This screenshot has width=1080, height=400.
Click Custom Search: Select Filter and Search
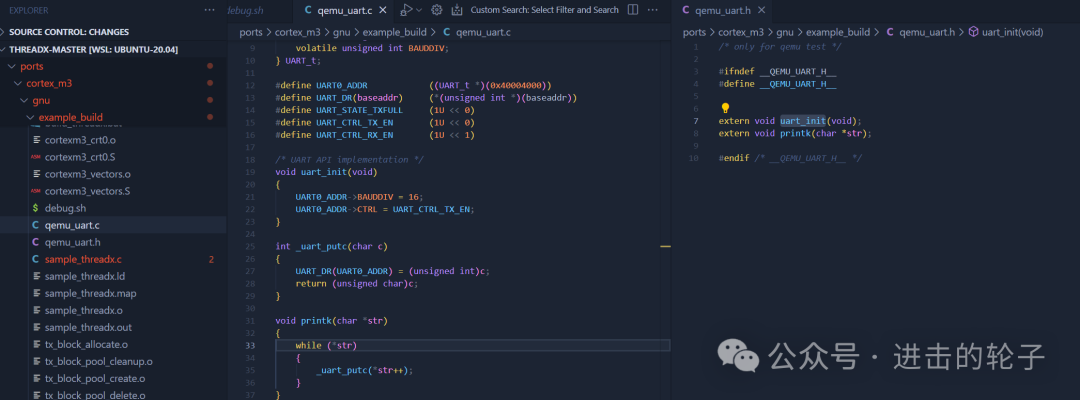544,10
